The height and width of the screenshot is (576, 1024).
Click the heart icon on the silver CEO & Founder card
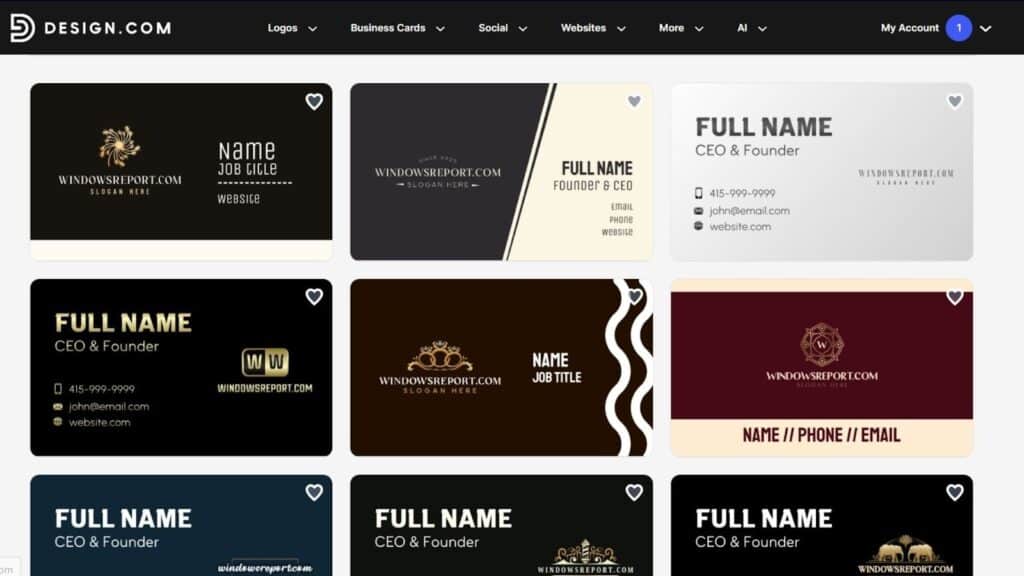point(954,101)
